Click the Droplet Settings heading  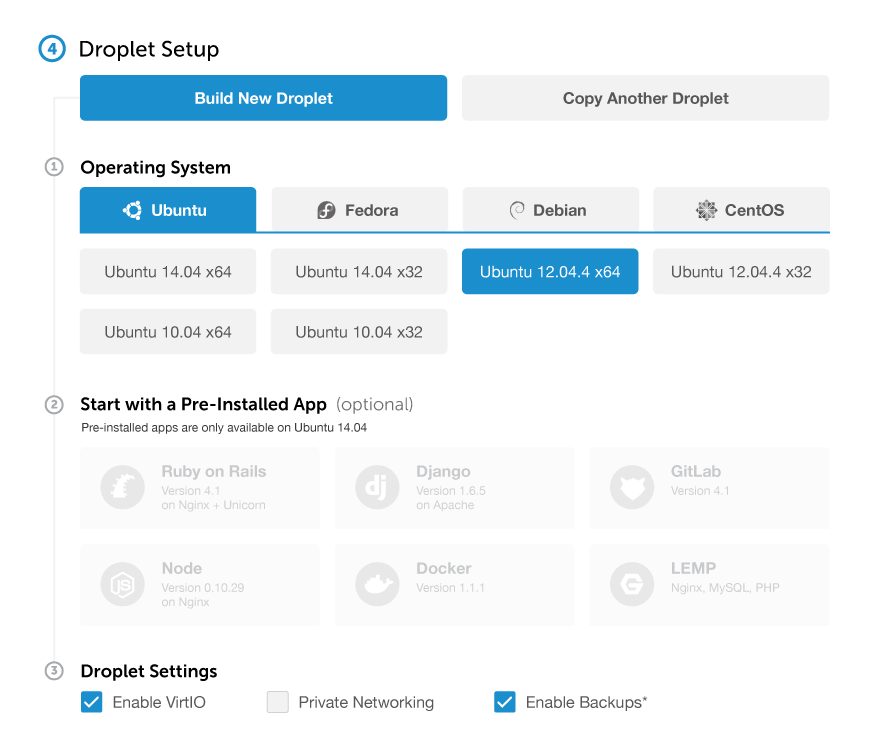(x=149, y=671)
